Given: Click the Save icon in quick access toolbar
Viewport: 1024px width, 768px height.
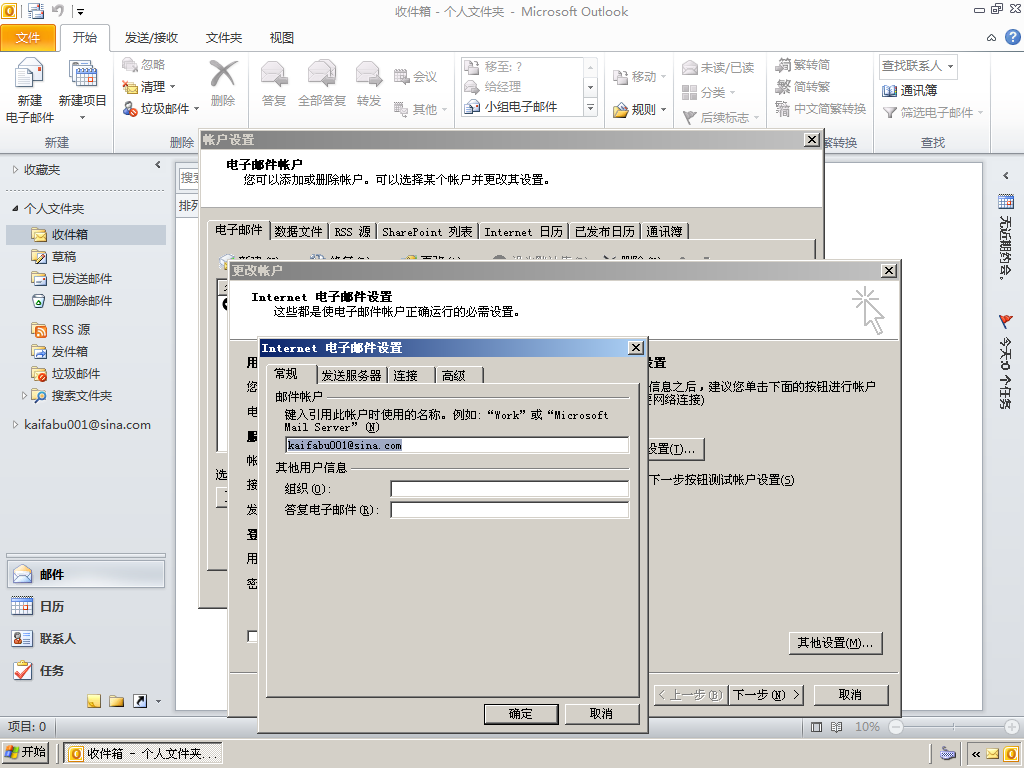Looking at the screenshot, I should click(36, 10).
